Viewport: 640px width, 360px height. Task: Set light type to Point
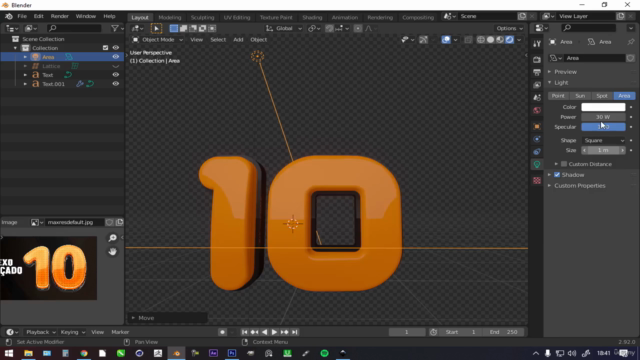[x=558, y=96]
